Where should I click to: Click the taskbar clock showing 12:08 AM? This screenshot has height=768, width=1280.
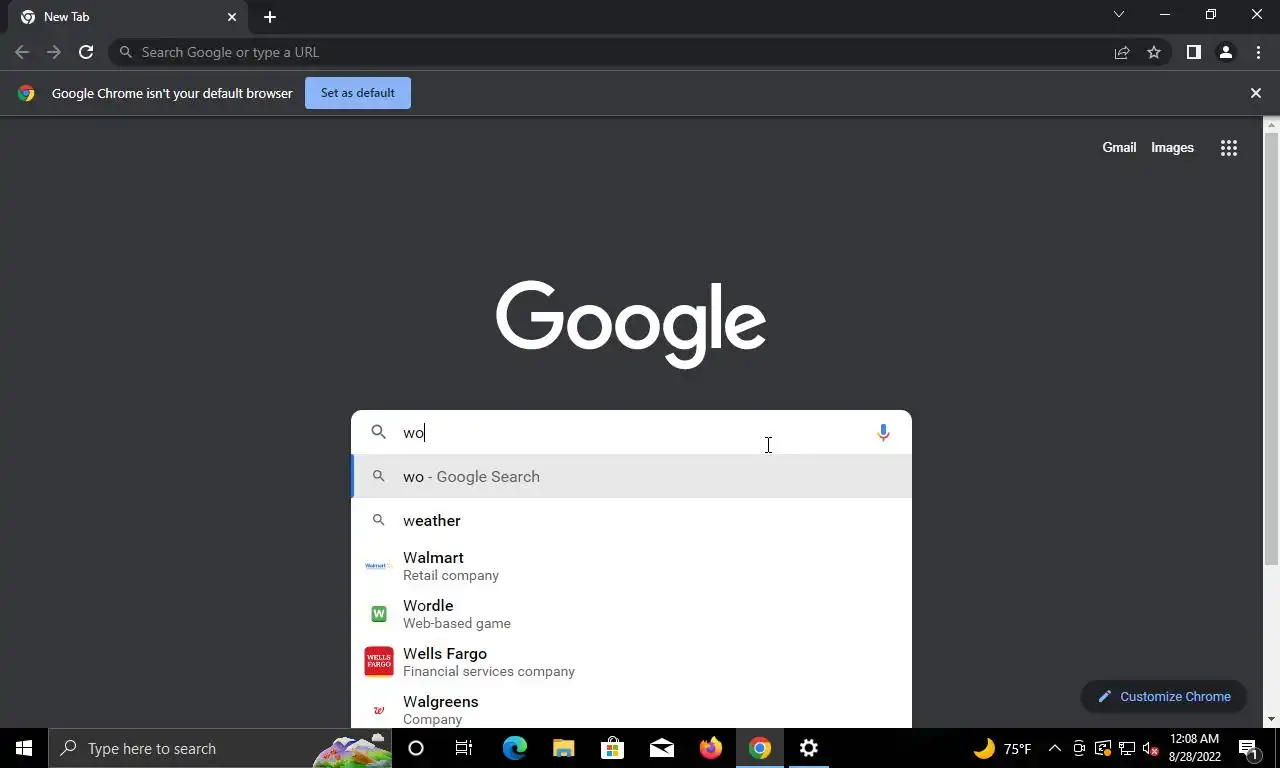[1194, 748]
